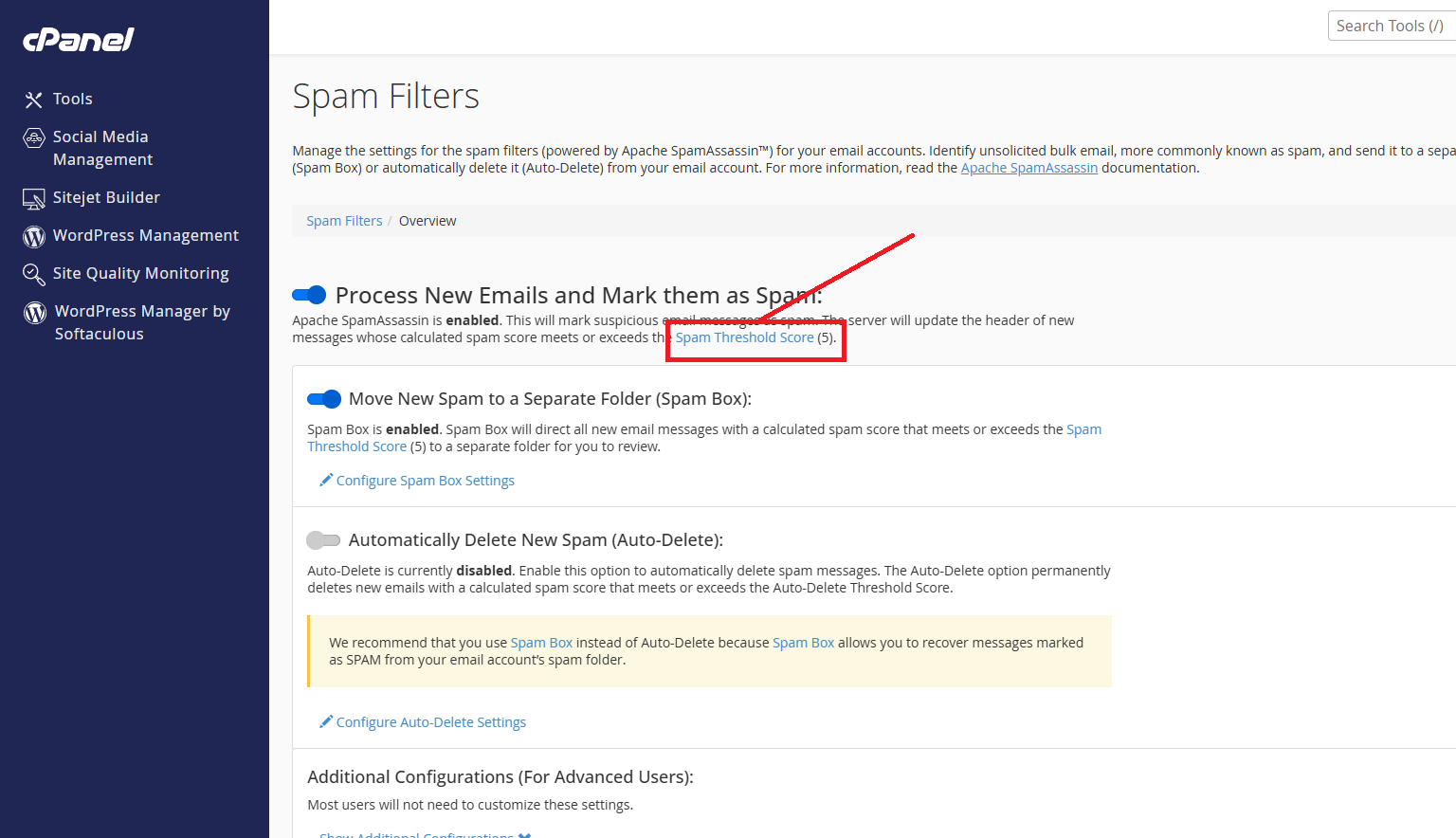The width and height of the screenshot is (1456, 838).
Task: Click pencil icon beside Configure Auto-Delete Settings
Action: [326, 721]
